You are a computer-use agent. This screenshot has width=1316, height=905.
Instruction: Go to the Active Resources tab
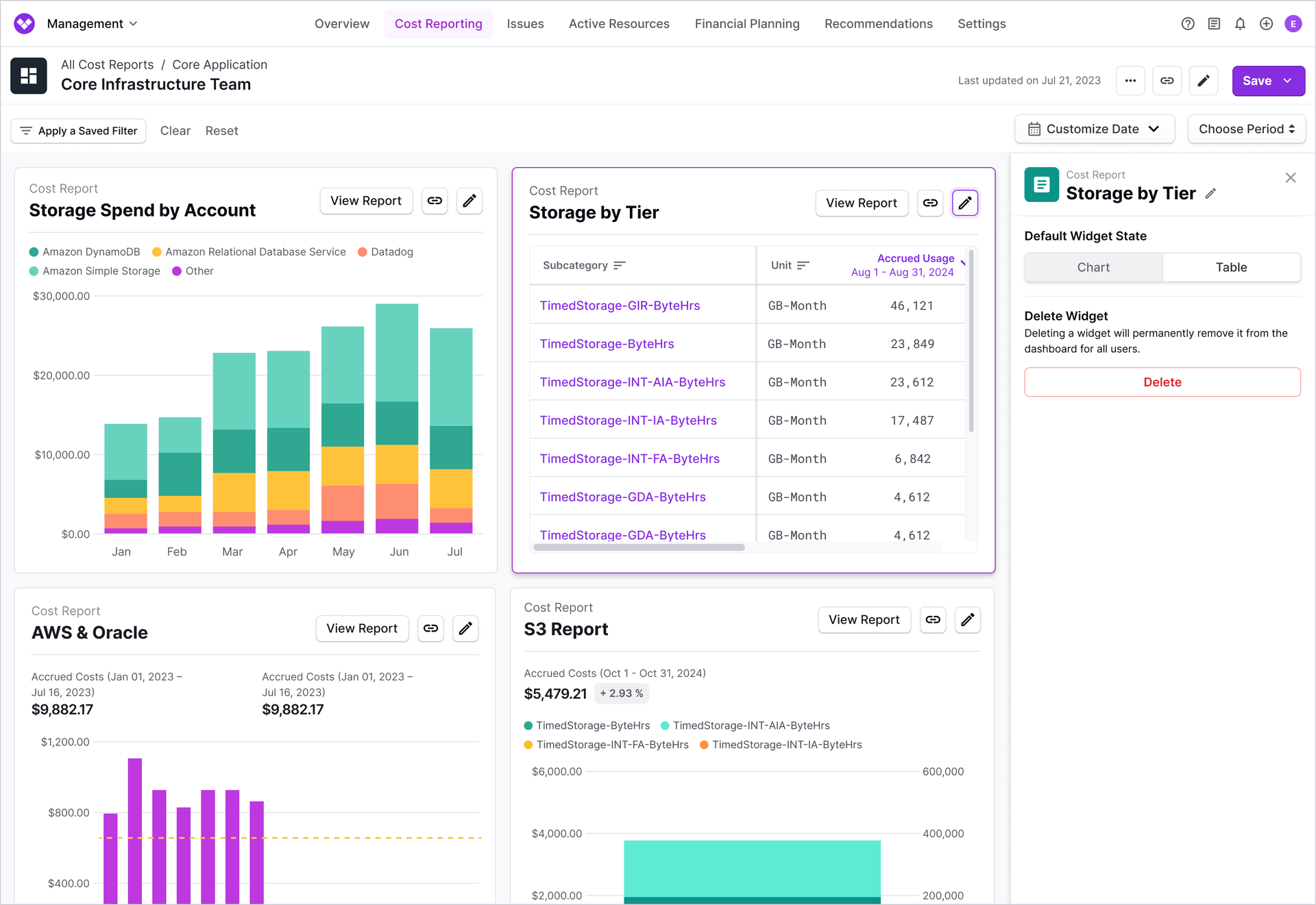[619, 24]
